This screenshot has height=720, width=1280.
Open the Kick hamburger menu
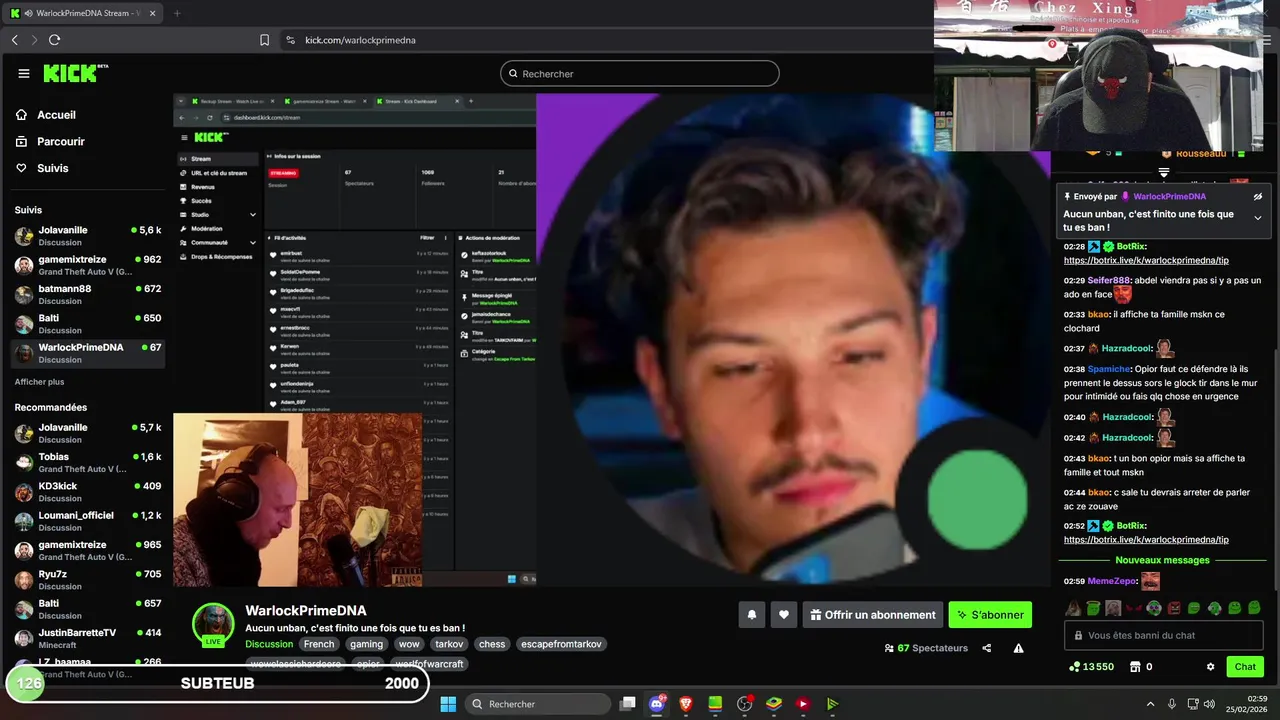coord(24,73)
